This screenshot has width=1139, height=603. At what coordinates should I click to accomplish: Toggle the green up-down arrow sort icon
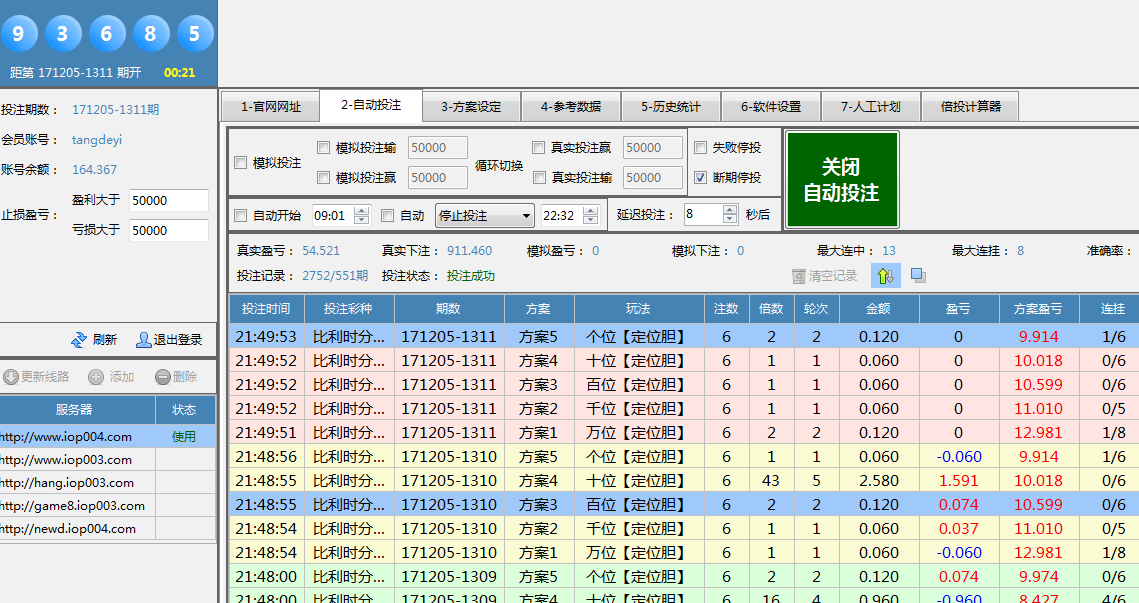(886, 275)
